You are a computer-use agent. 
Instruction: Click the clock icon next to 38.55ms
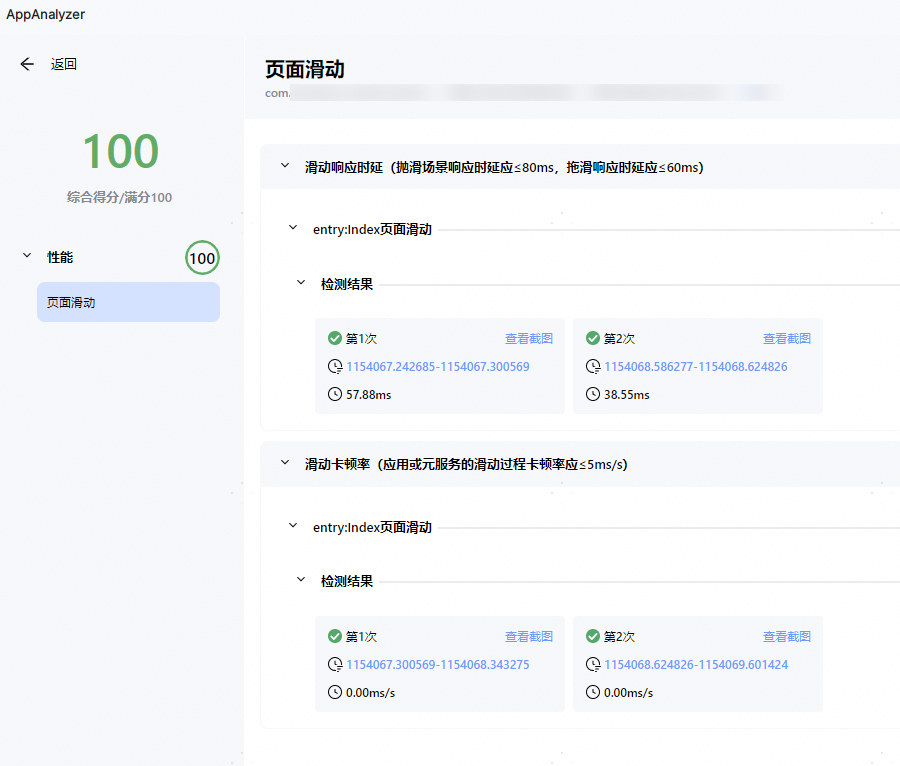tap(592, 394)
